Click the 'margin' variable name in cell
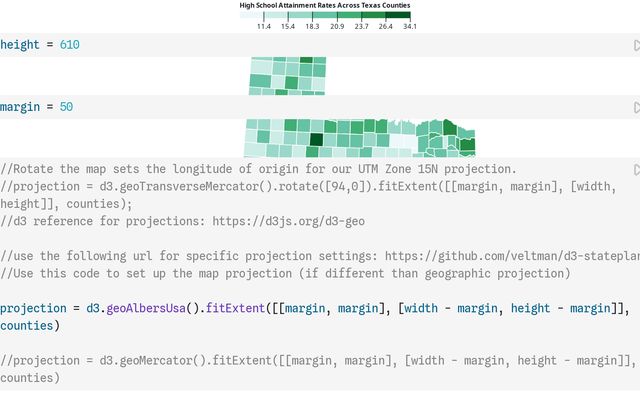The width and height of the screenshot is (640, 400). 20,107
